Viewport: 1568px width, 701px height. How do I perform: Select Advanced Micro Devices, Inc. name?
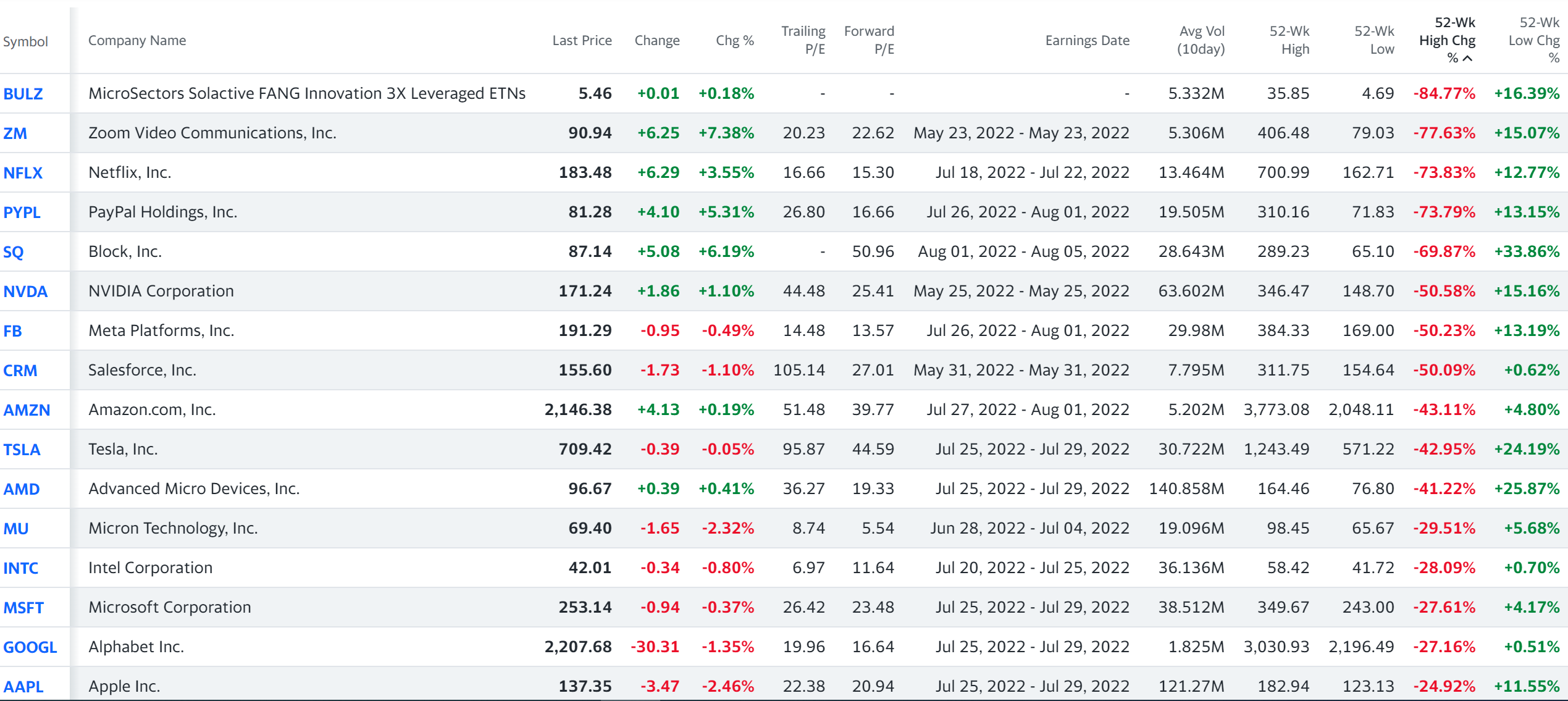194,489
